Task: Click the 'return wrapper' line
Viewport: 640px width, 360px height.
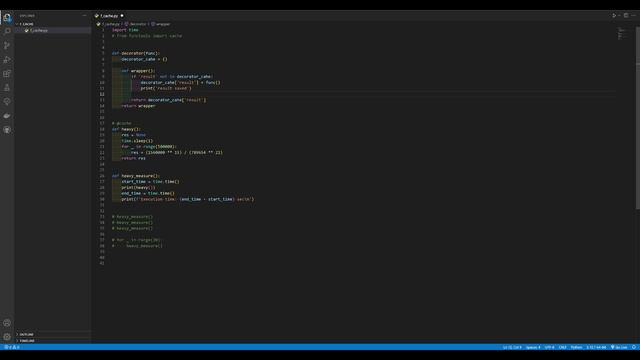Action: tap(138, 106)
